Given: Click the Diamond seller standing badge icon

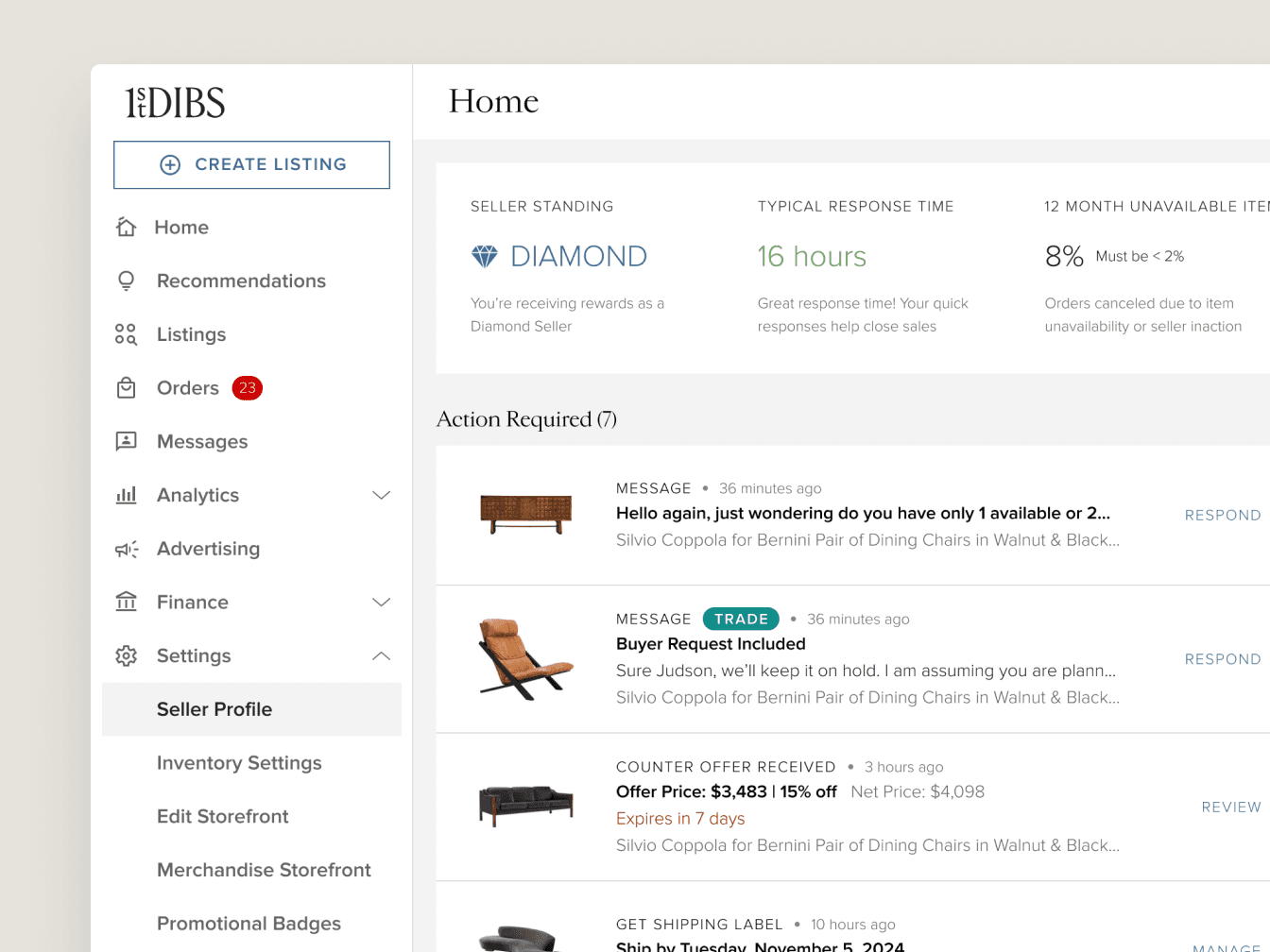Looking at the screenshot, I should pos(483,256).
